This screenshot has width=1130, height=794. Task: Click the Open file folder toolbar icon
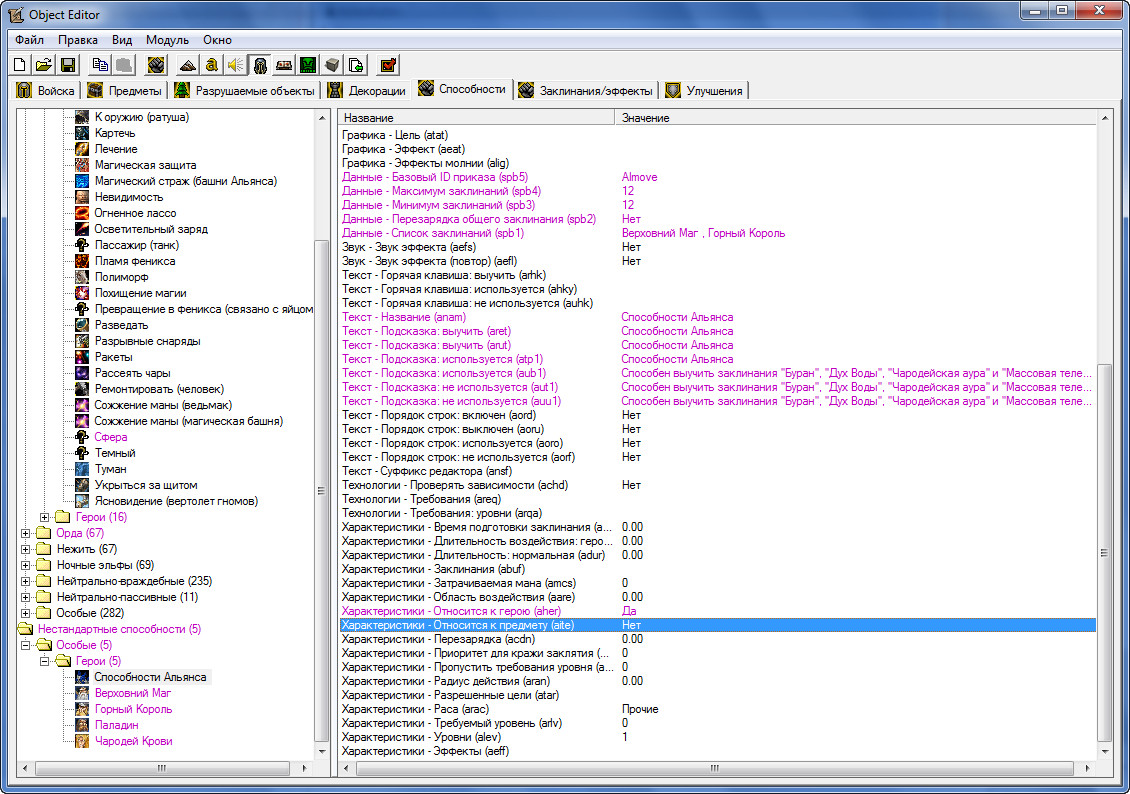click(43, 65)
